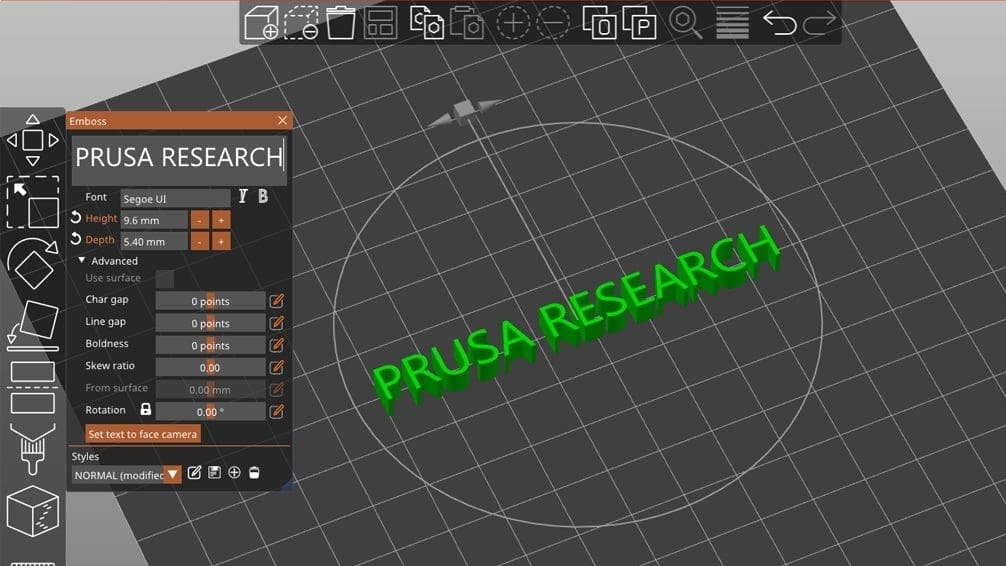Click the Add object toolbar icon
The image size is (1006, 566).
[261, 23]
